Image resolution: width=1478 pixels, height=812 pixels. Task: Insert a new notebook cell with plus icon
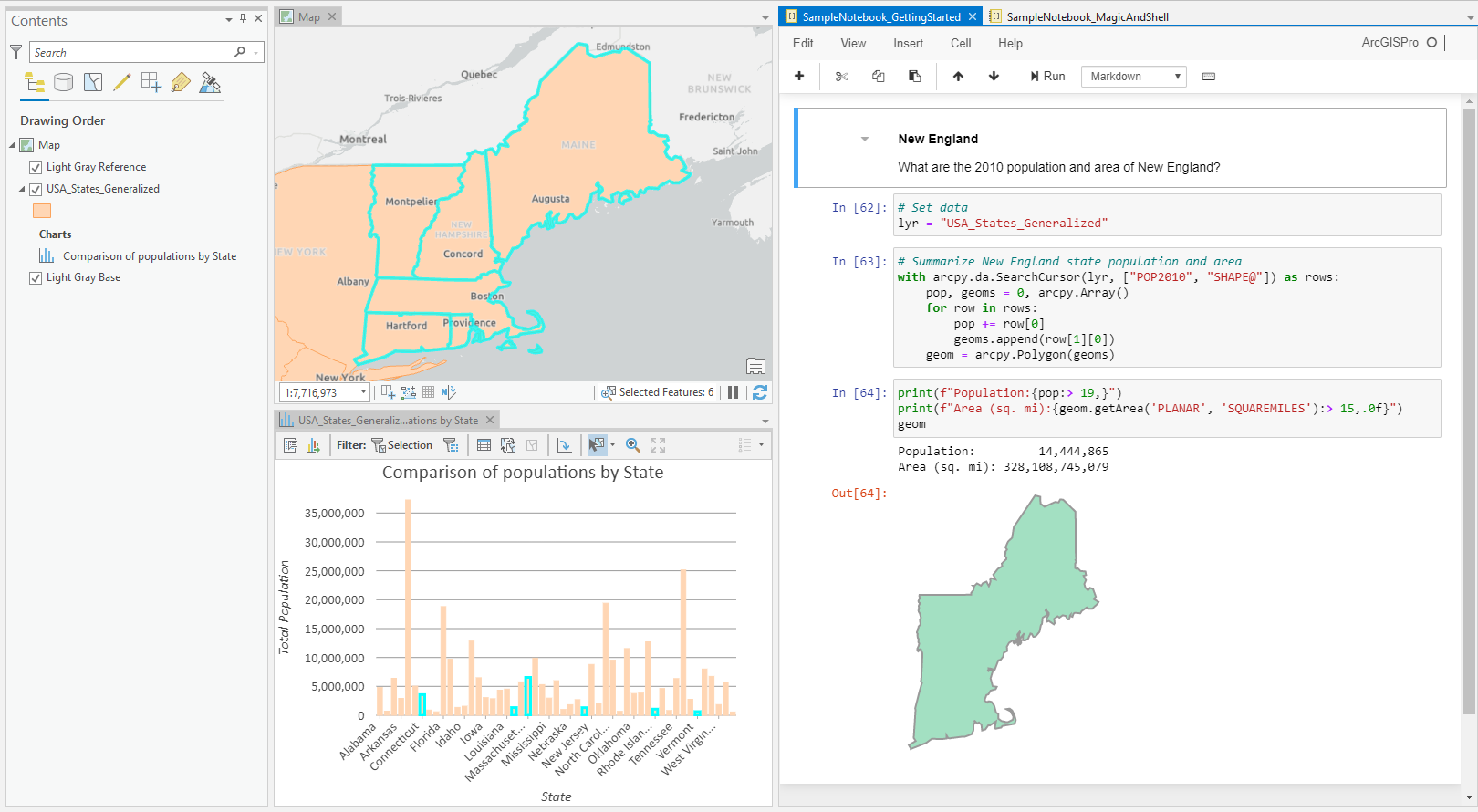799,77
